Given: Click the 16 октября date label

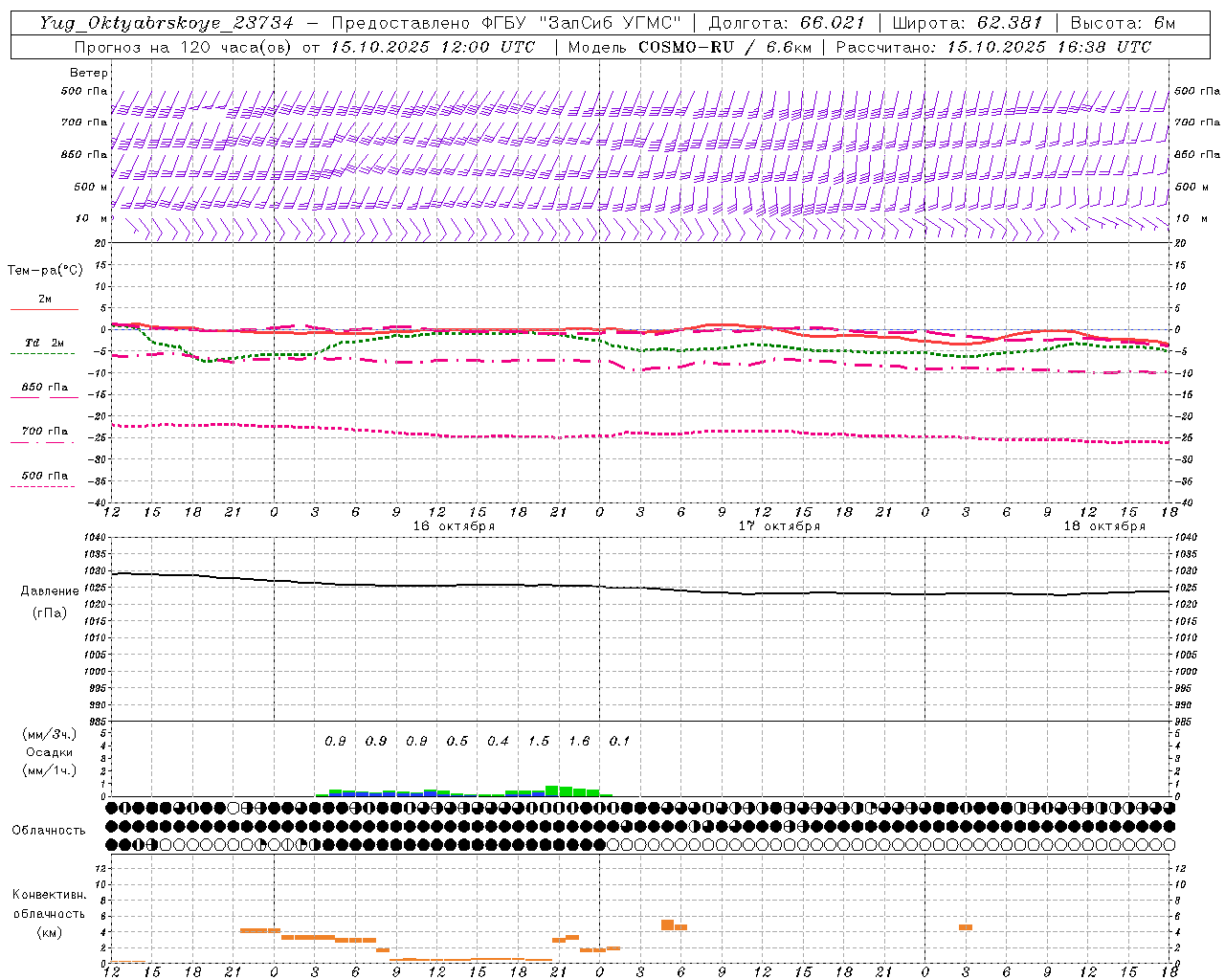Looking at the screenshot, I should [454, 526].
